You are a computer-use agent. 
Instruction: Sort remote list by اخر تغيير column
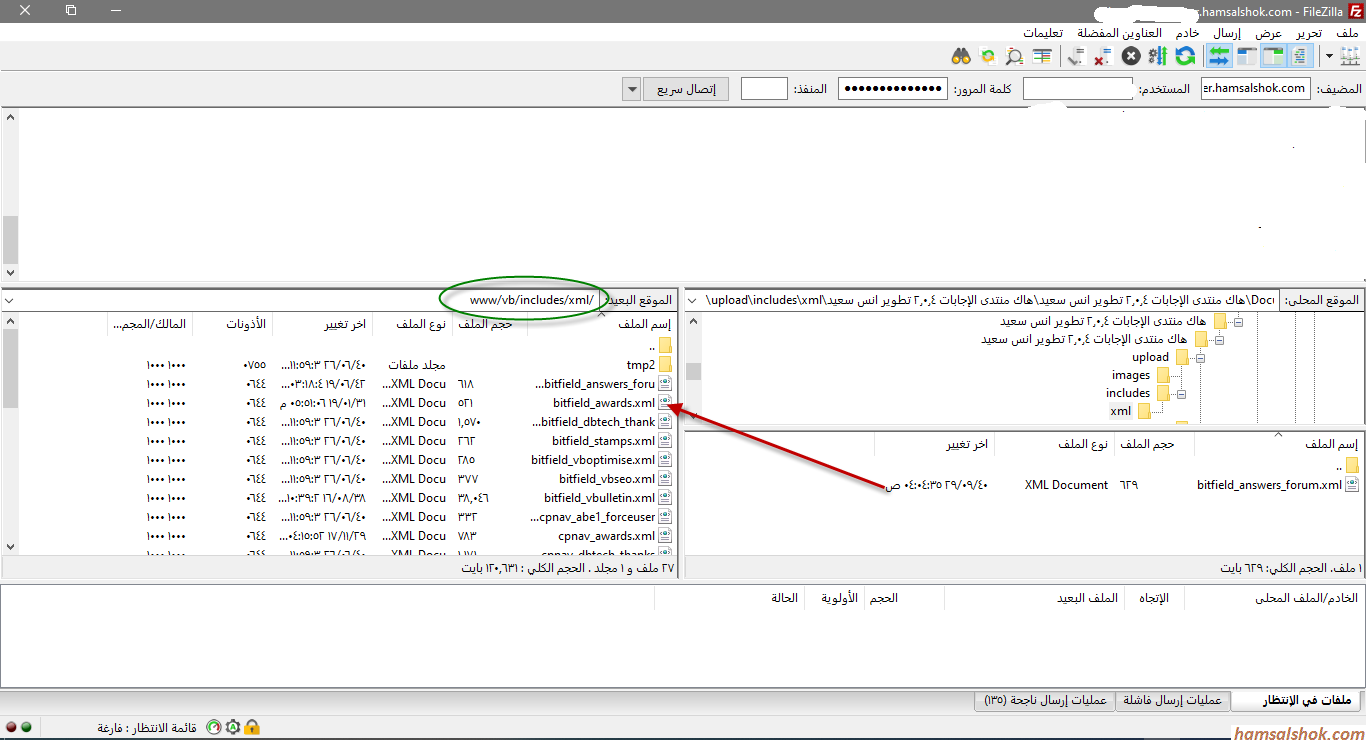[x=323, y=324]
